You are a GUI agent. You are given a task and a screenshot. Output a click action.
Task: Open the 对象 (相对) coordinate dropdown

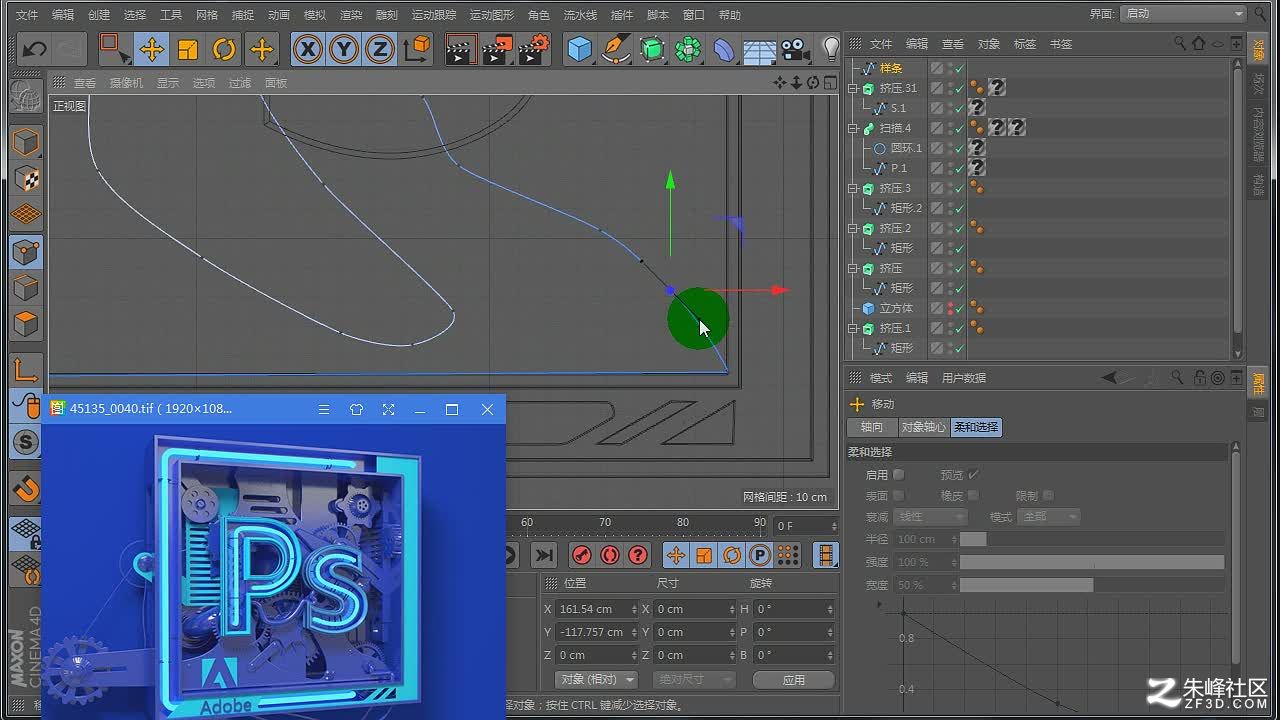click(x=597, y=680)
